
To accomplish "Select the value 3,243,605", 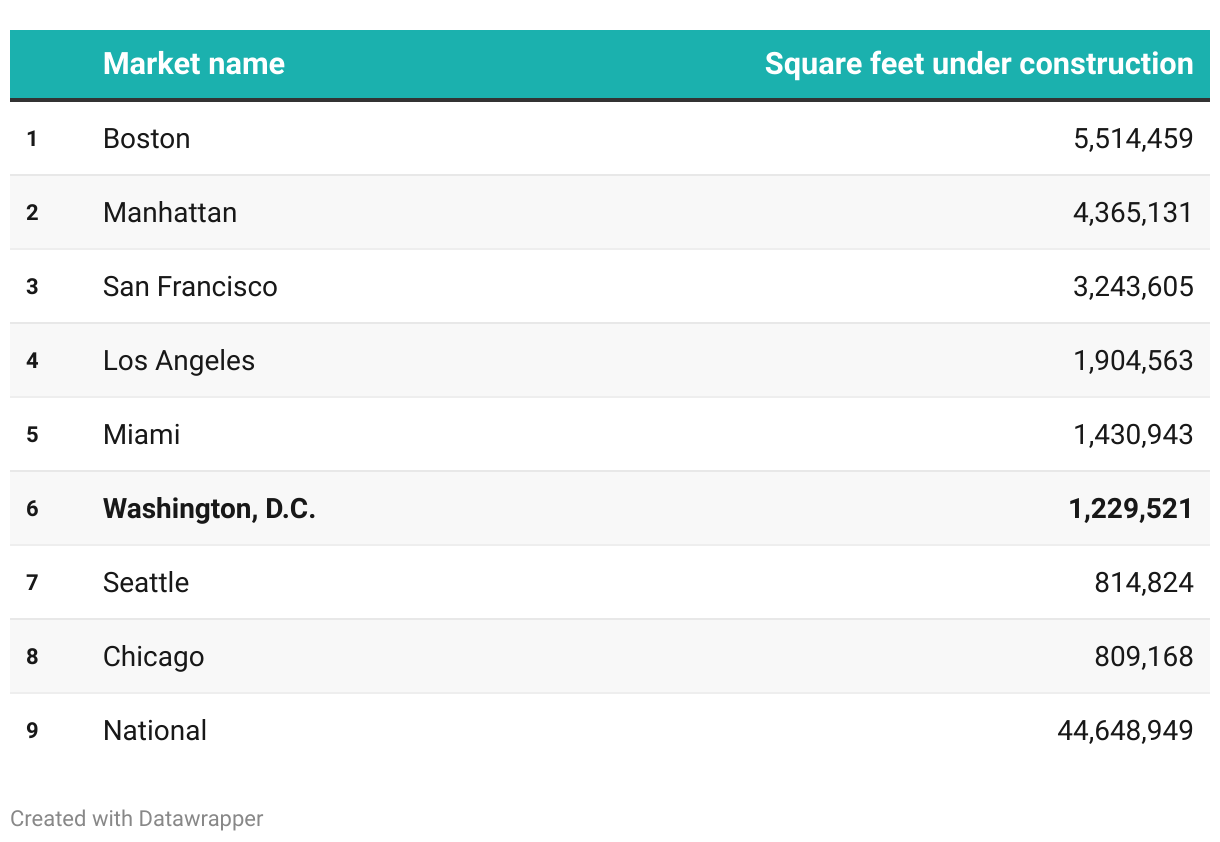I will (1133, 287).
